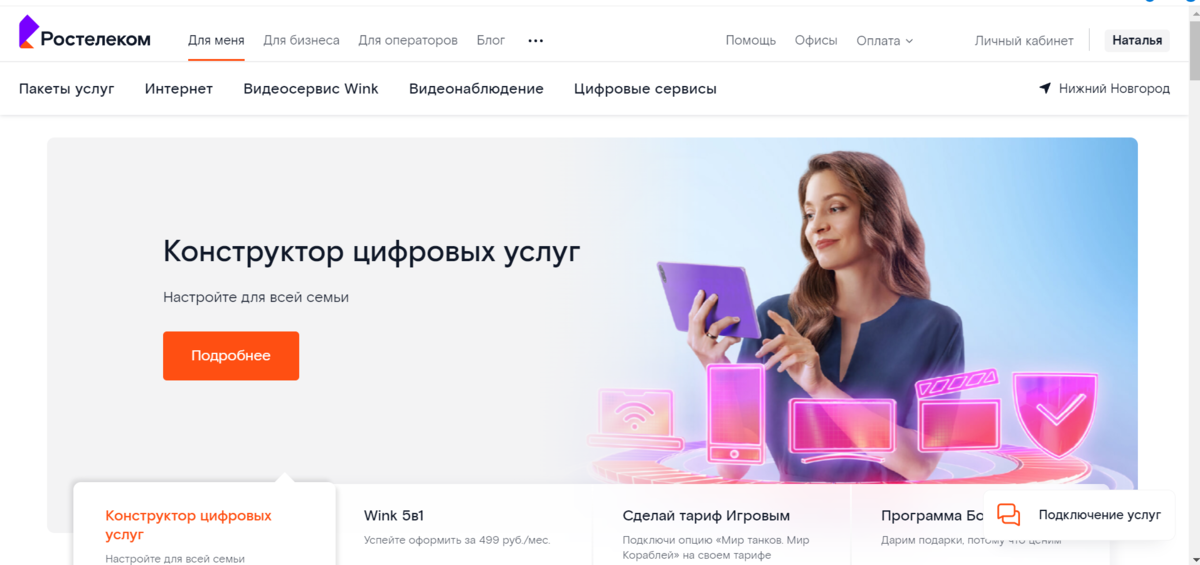Select the Сделай тариф Игровым card
1200x565 pixels.
(x=722, y=526)
